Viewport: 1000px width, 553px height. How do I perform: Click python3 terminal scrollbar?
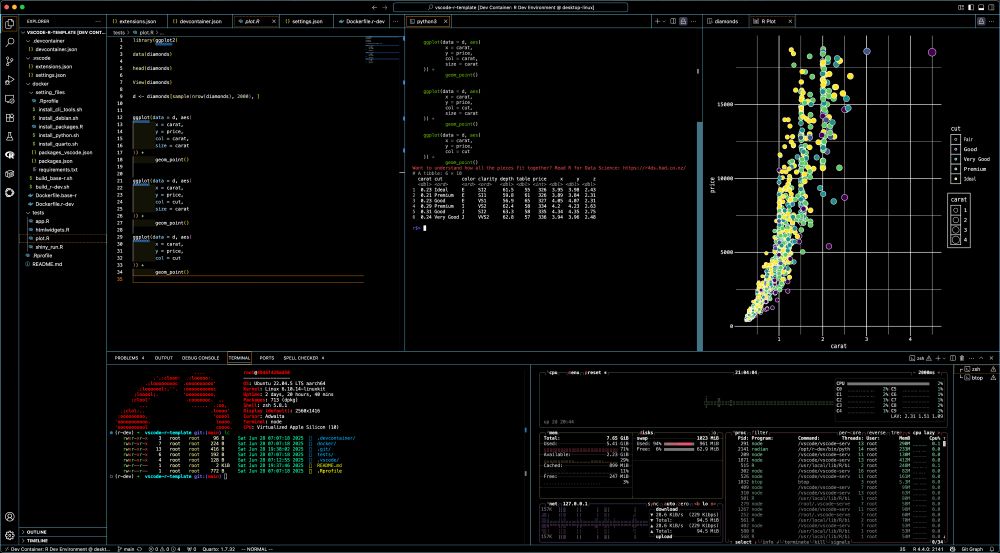point(700,235)
